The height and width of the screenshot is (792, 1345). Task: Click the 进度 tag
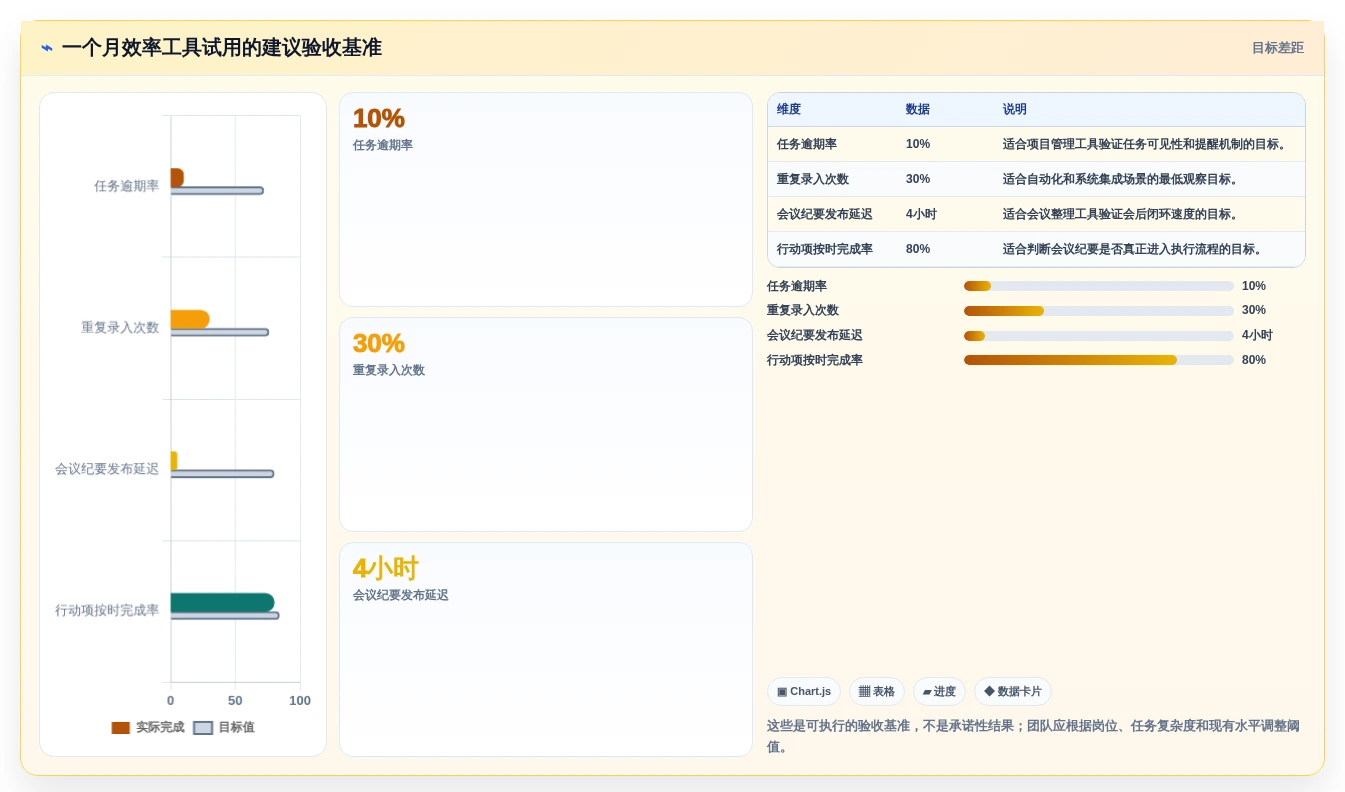(939, 691)
